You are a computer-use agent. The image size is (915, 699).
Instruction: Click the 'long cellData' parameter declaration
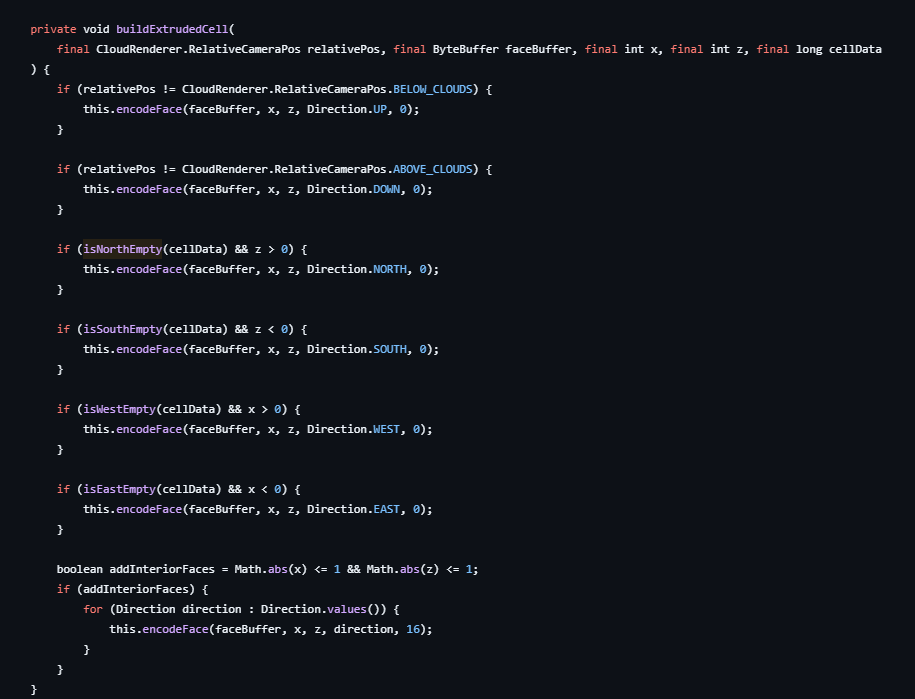tap(839, 49)
